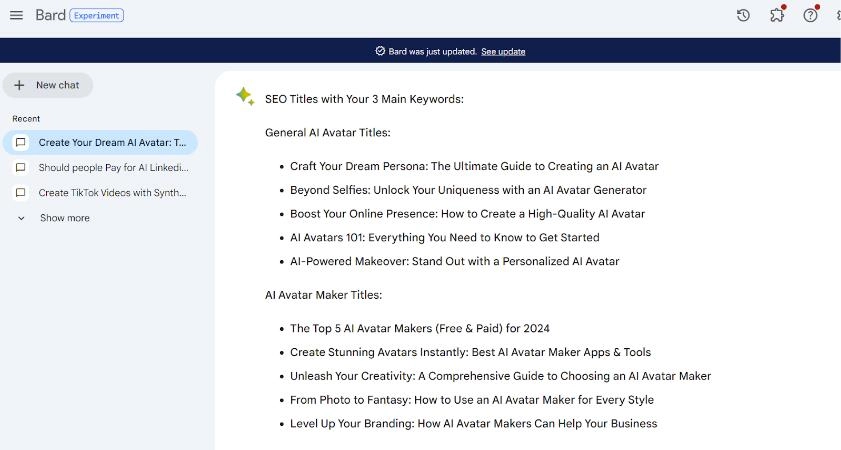Open the help question mark icon
The image size is (841, 450).
810,15
